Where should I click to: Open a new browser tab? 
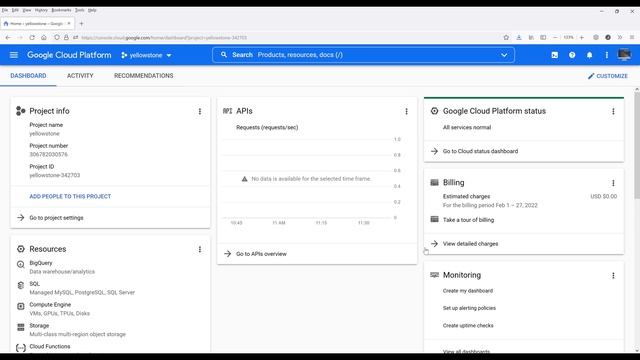click(81, 24)
